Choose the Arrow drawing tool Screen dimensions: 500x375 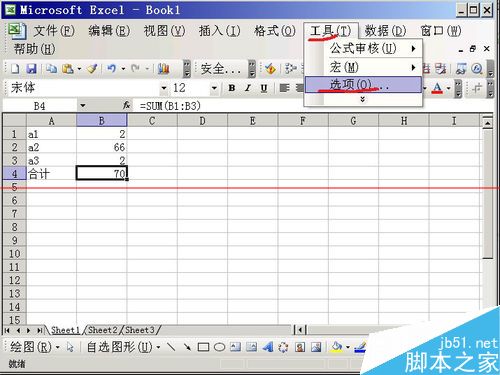coord(187,347)
